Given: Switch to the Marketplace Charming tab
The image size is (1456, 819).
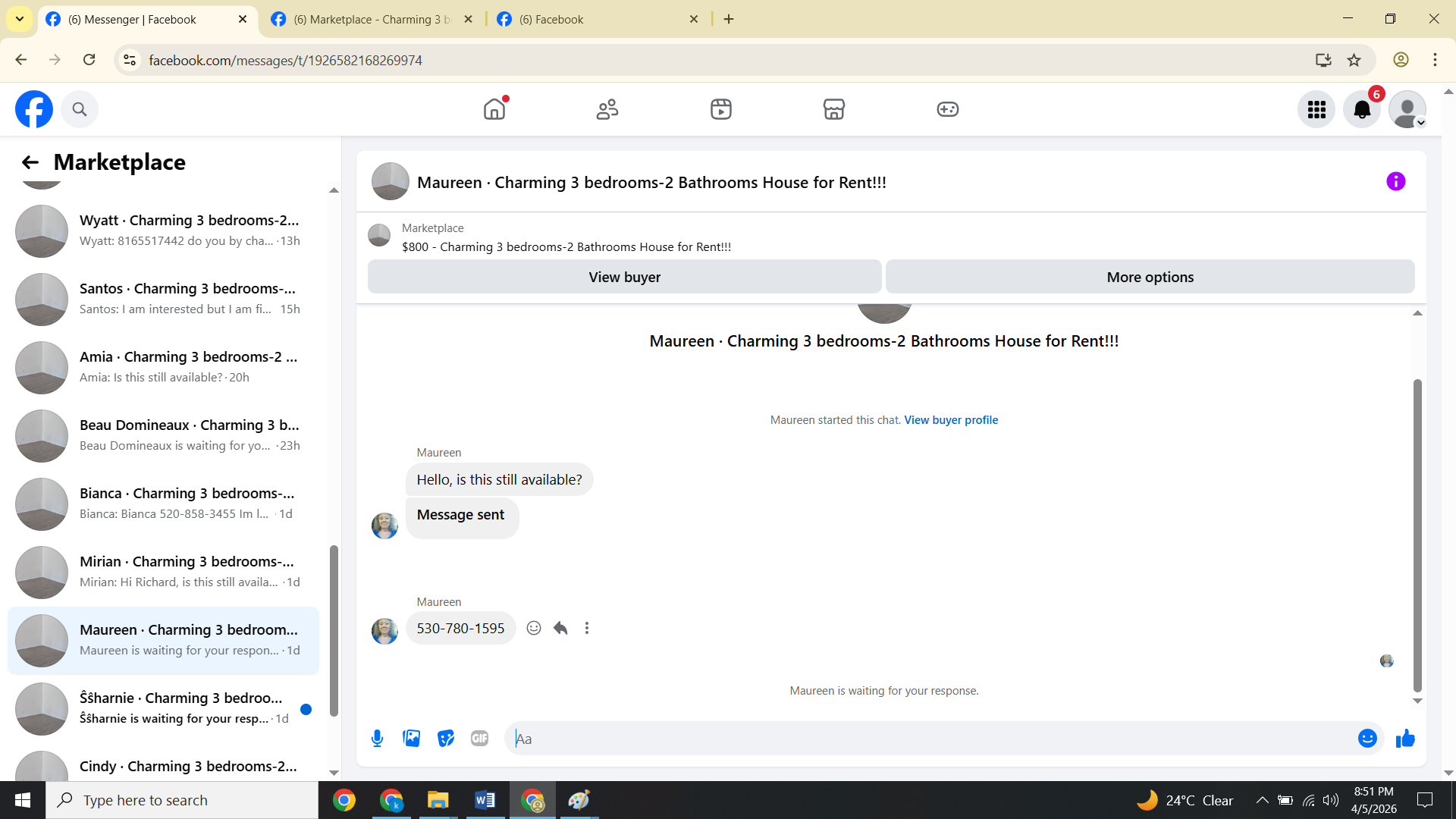Looking at the screenshot, I should tap(372, 19).
